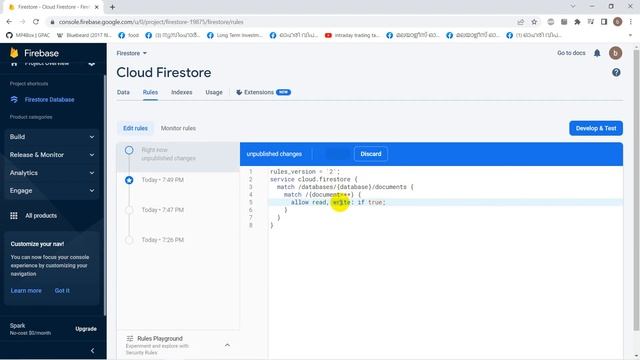Open the Bluebeard Wikipedia bookmark
The height and width of the screenshot is (360, 640).
tap(84, 35)
